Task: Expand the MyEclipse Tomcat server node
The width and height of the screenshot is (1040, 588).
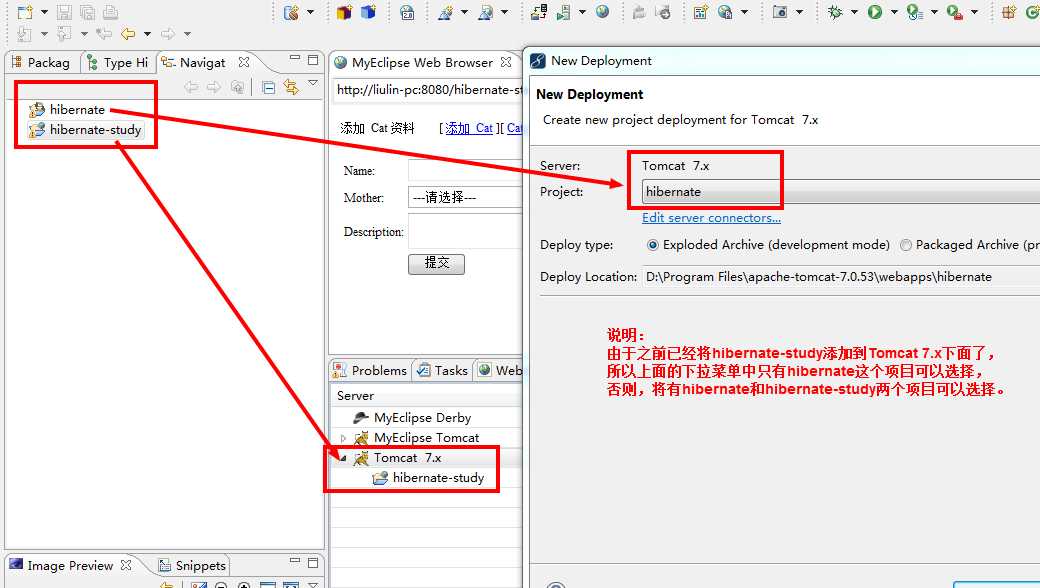Action: click(344, 438)
